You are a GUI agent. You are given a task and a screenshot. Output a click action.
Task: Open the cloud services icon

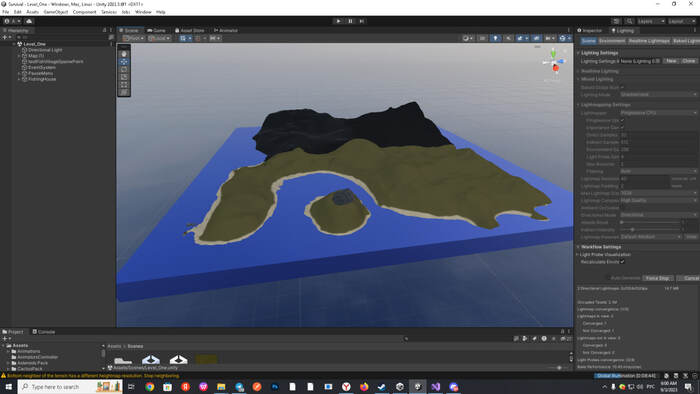point(29,21)
